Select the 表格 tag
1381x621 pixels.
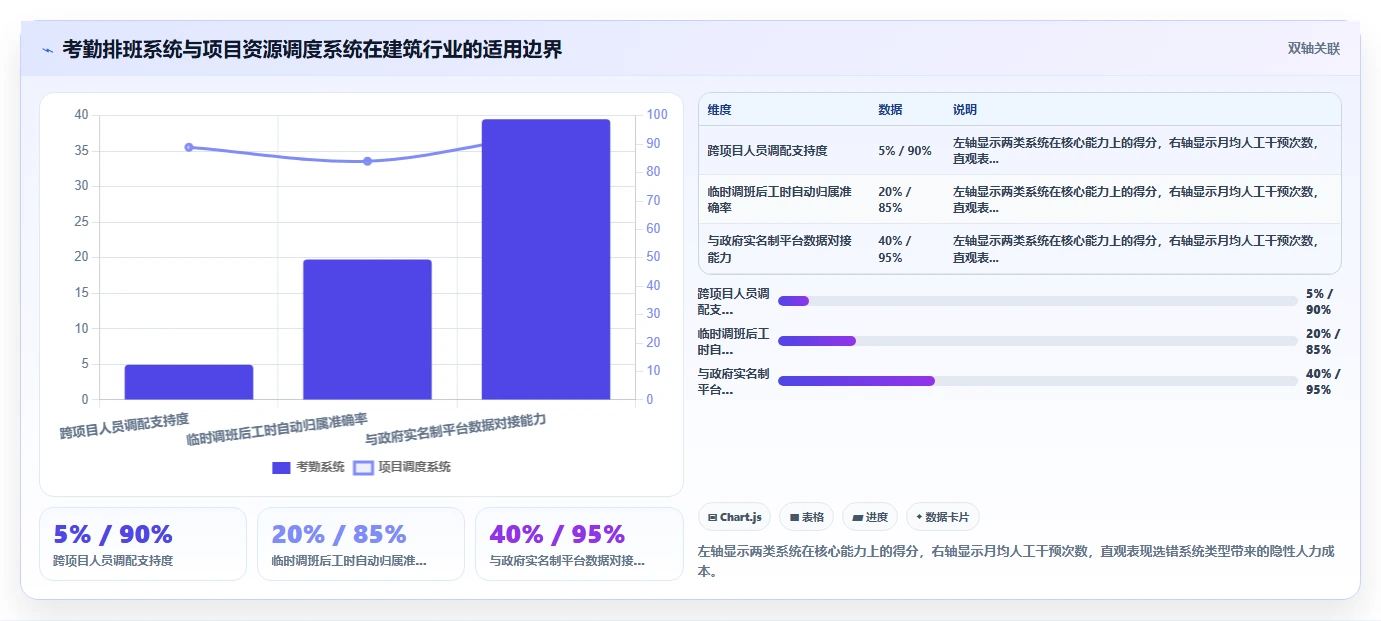click(806, 517)
